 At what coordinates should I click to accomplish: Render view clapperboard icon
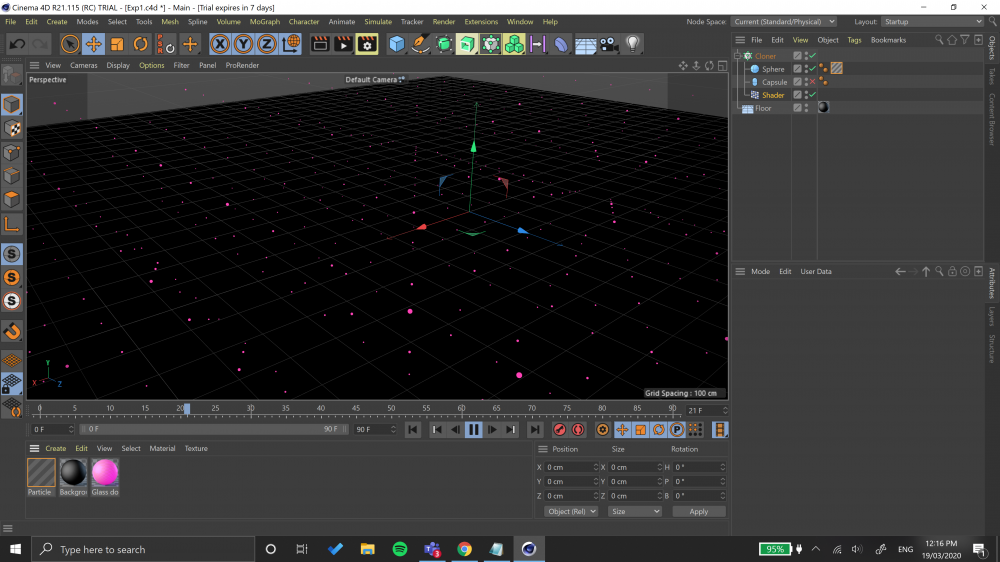[320, 44]
